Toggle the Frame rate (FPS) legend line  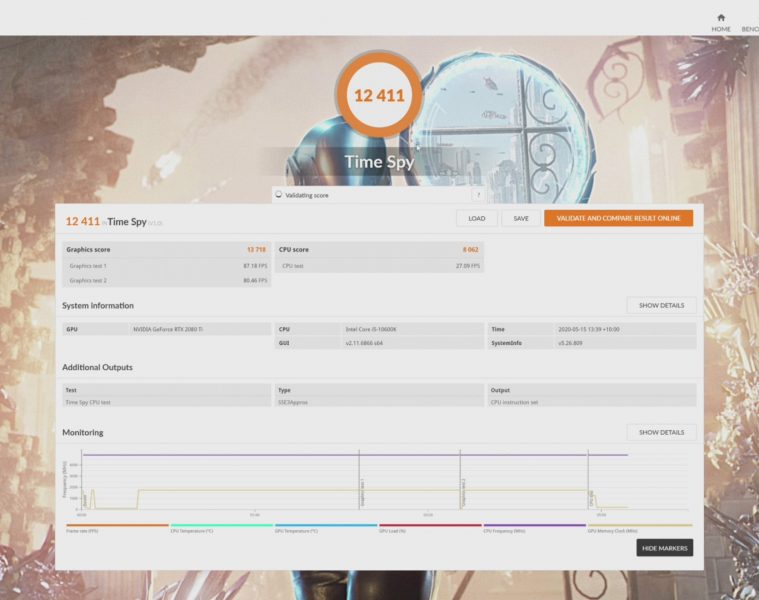coord(117,528)
